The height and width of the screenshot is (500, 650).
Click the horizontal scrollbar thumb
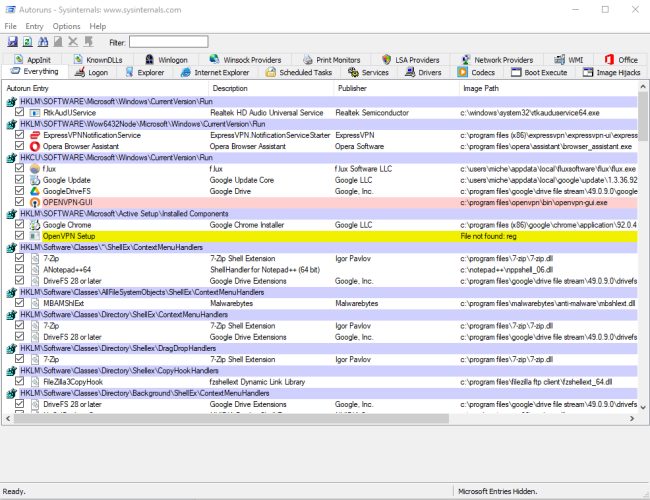(231, 419)
